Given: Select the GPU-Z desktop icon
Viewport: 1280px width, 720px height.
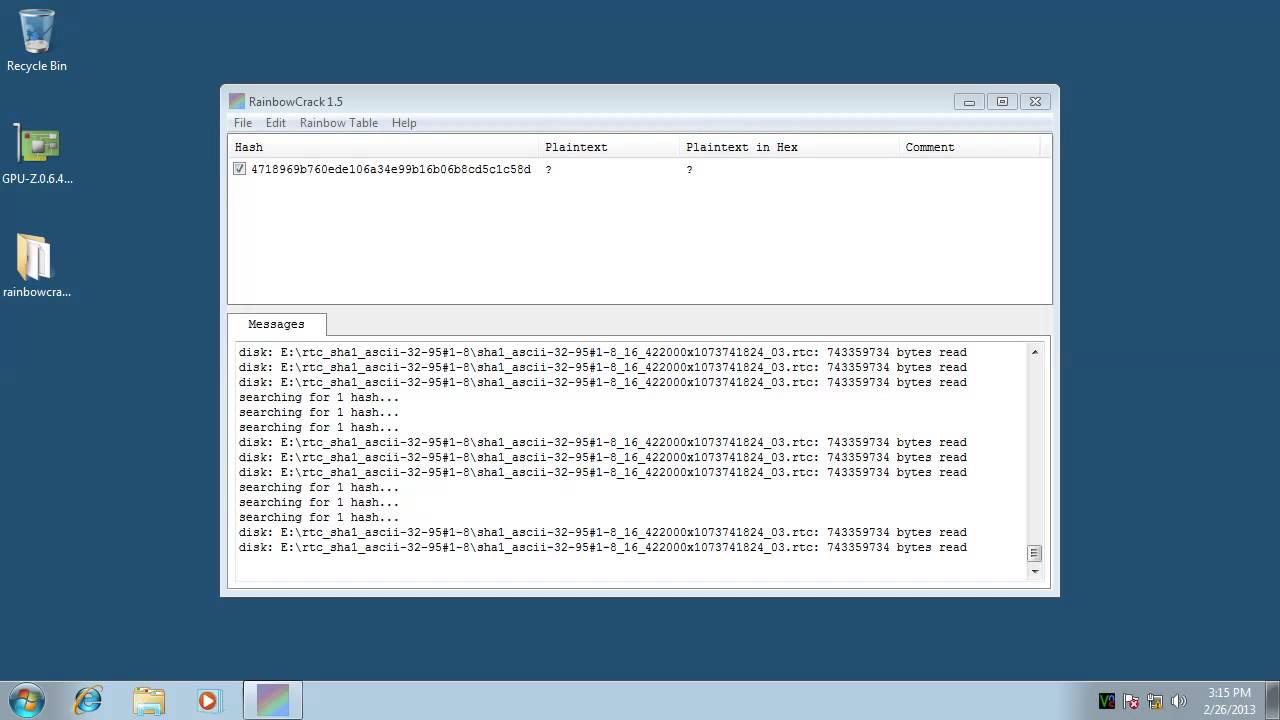Looking at the screenshot, I should click(37, 153).
